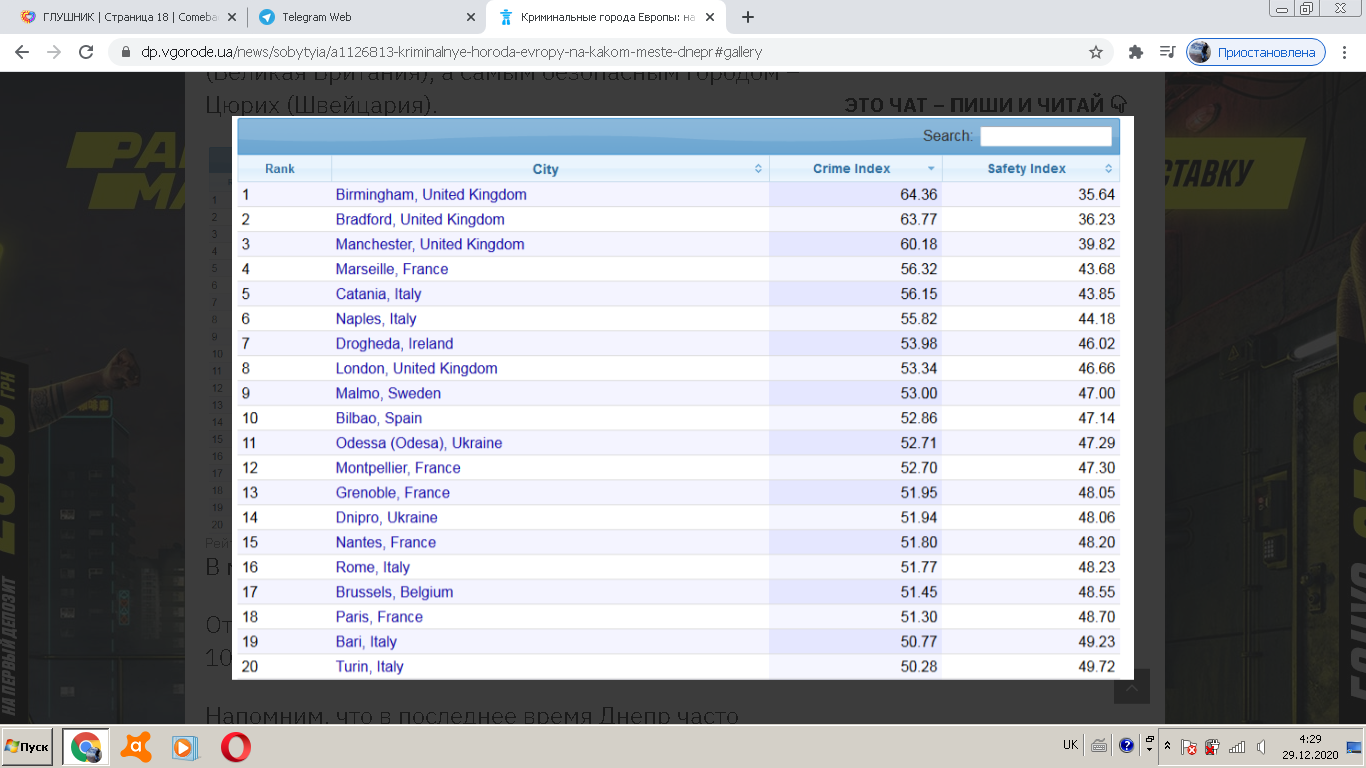1366x768 pixels.
Task: Sort by Crime Index column header
Action: [852, 169]
